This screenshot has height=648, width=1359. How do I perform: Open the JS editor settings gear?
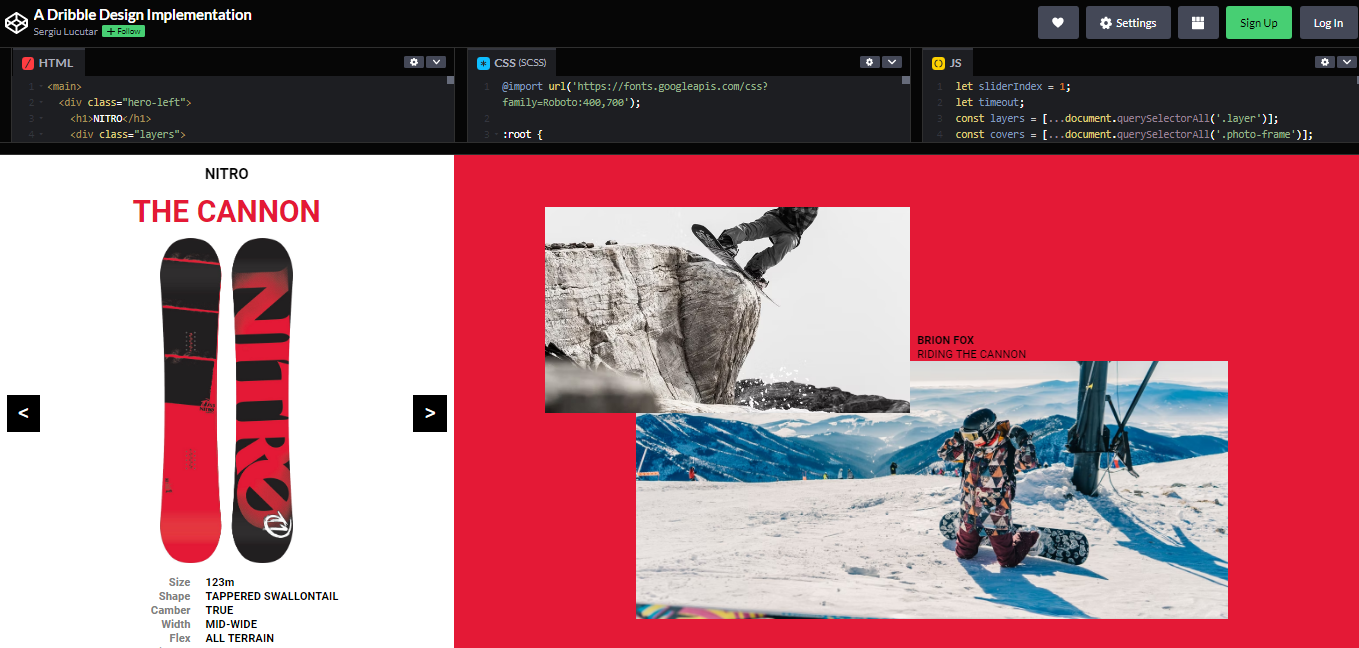[x=1324, y=61]
